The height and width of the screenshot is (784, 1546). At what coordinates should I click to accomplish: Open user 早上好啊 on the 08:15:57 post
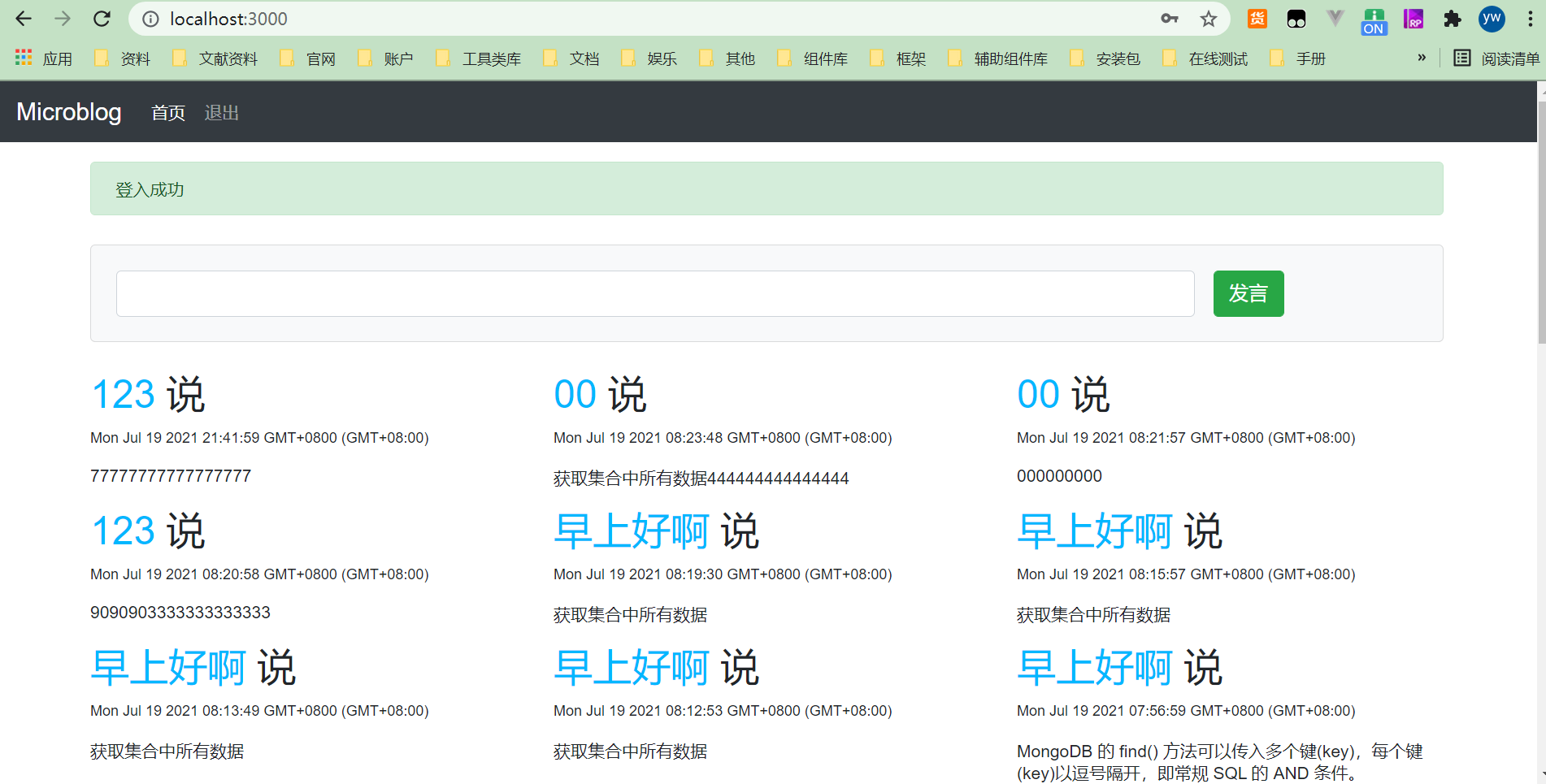1095,531
